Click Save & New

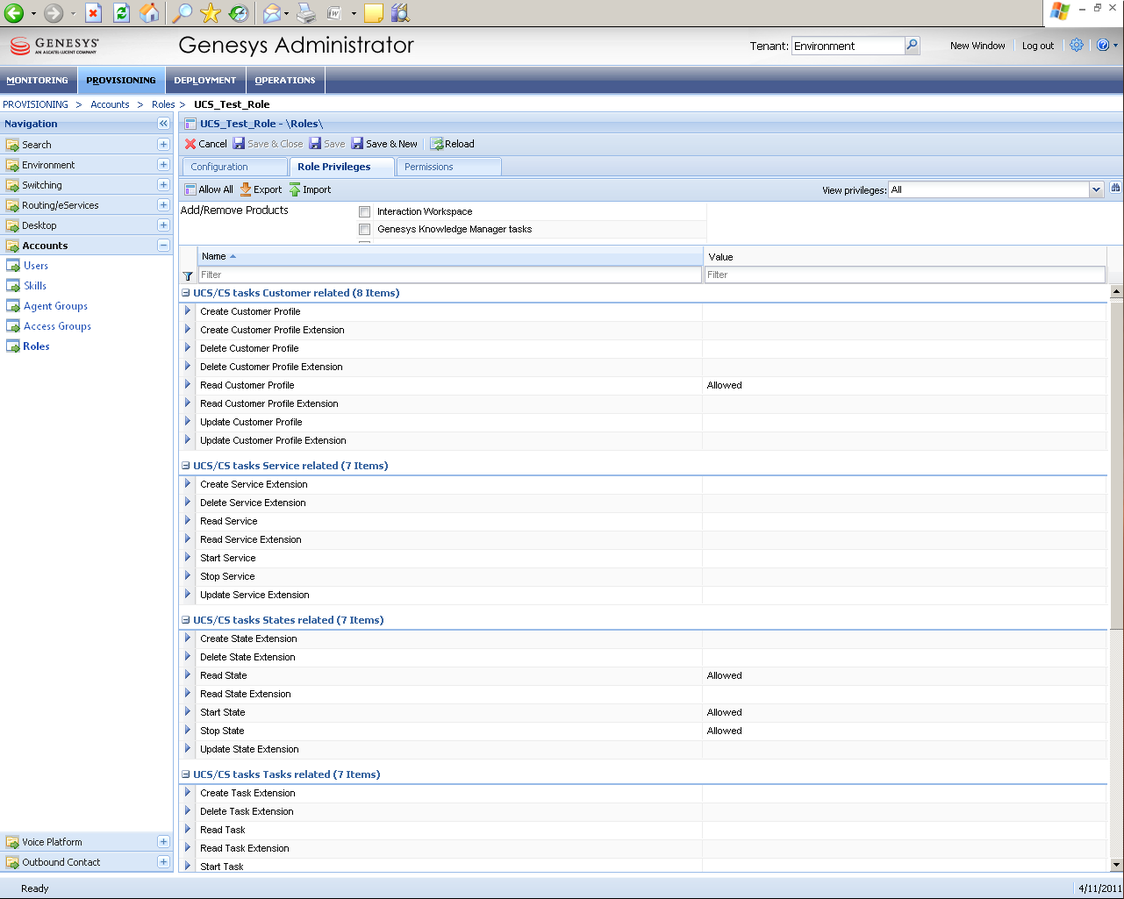click(x=384, y=143)
